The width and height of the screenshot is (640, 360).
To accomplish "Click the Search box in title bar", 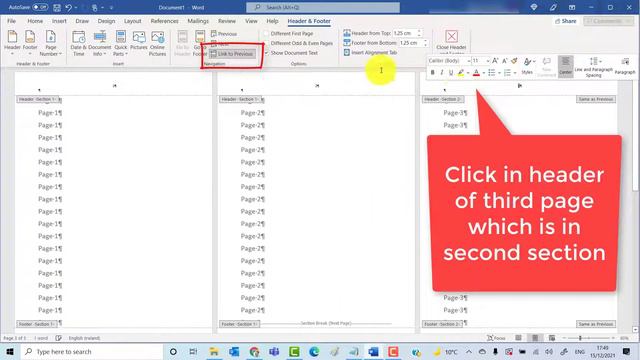I will [323, 7].
